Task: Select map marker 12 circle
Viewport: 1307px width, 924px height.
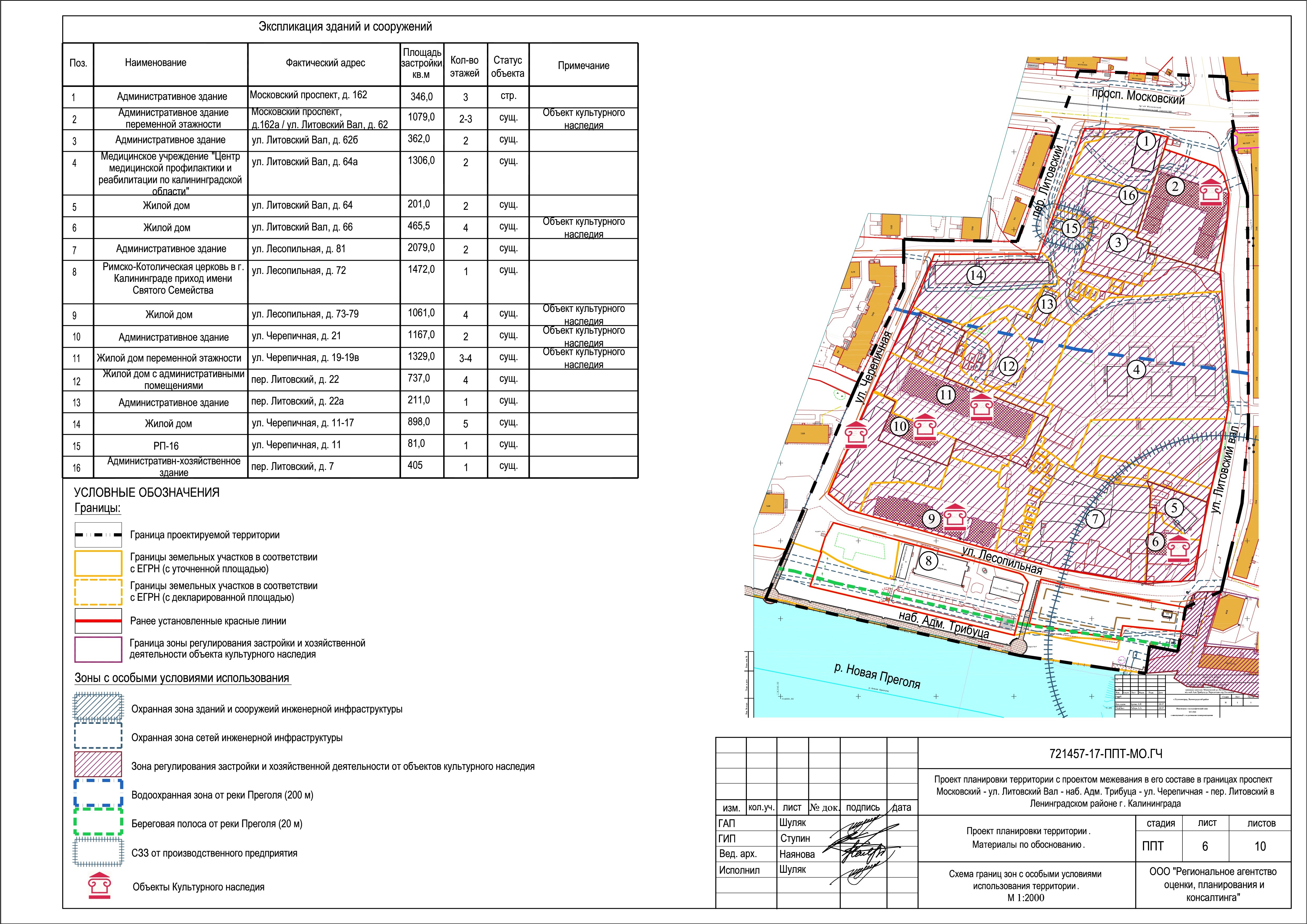Action: tap(1008, 366)
